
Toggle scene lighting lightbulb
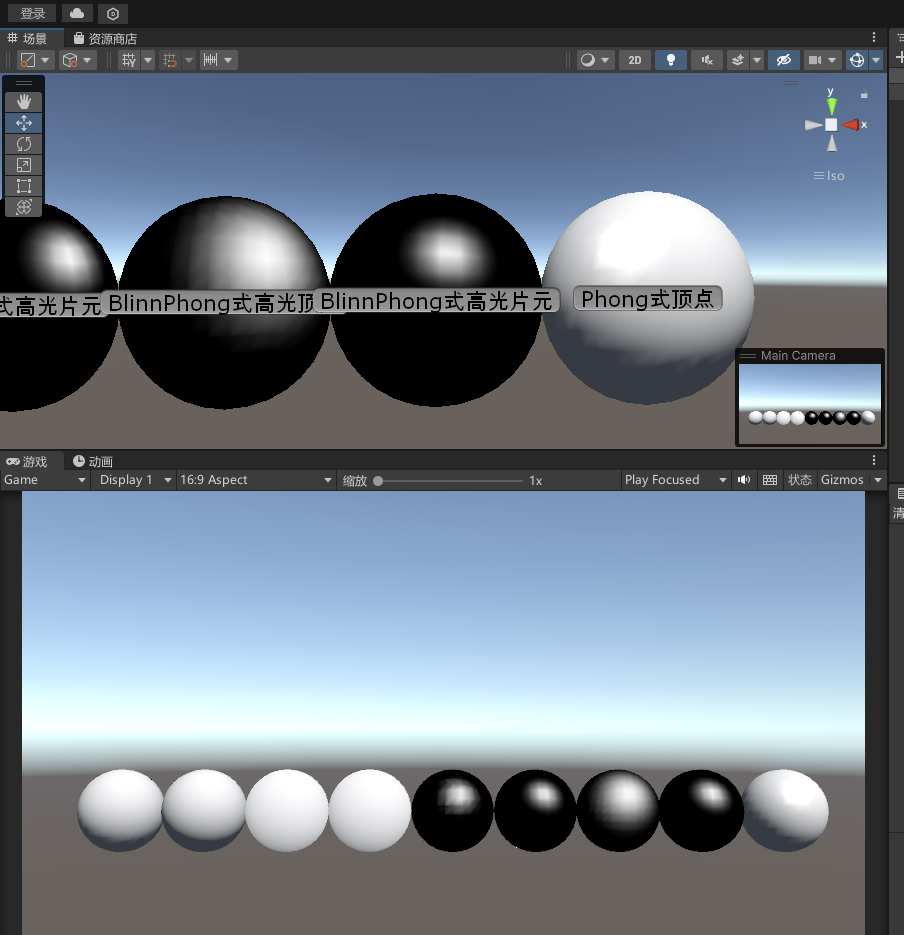click(670, 60)
